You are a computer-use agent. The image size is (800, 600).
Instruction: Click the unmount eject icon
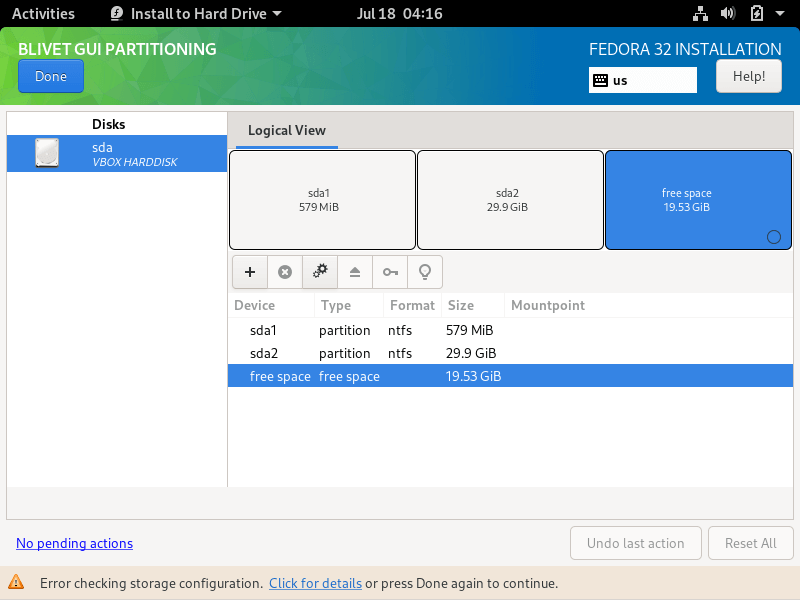(355, 272)
